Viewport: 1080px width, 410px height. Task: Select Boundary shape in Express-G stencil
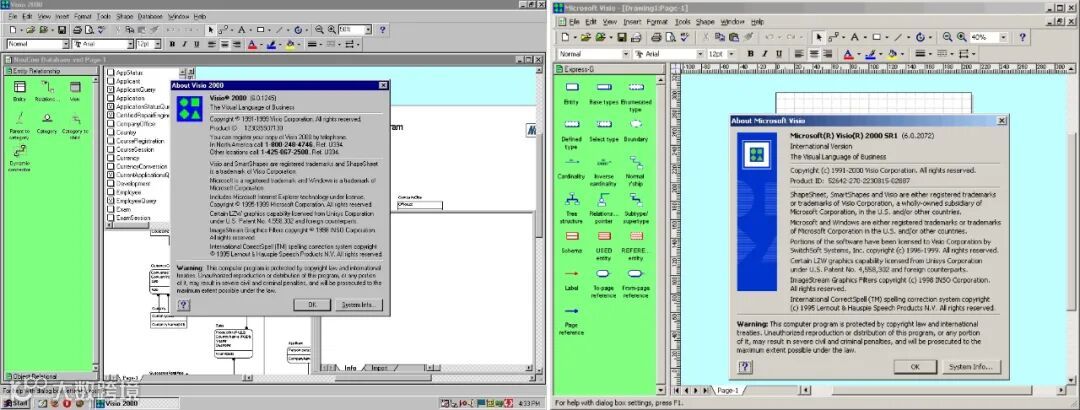(x=636, y=129)
